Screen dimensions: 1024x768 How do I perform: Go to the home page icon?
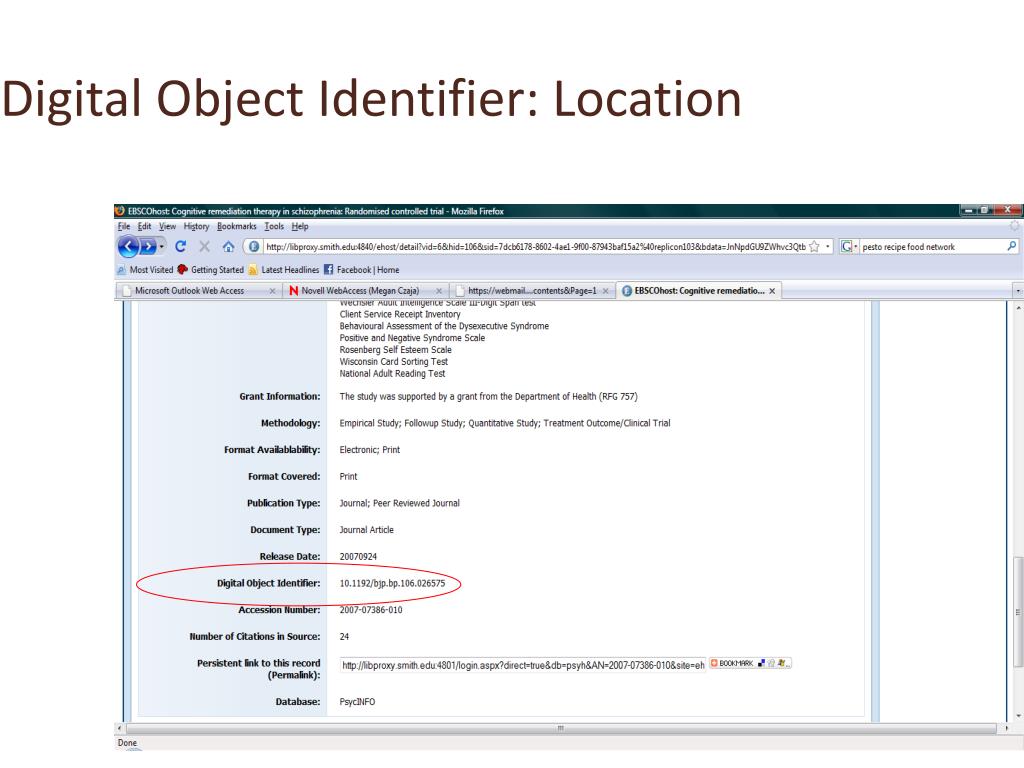[x=228, y=247]
